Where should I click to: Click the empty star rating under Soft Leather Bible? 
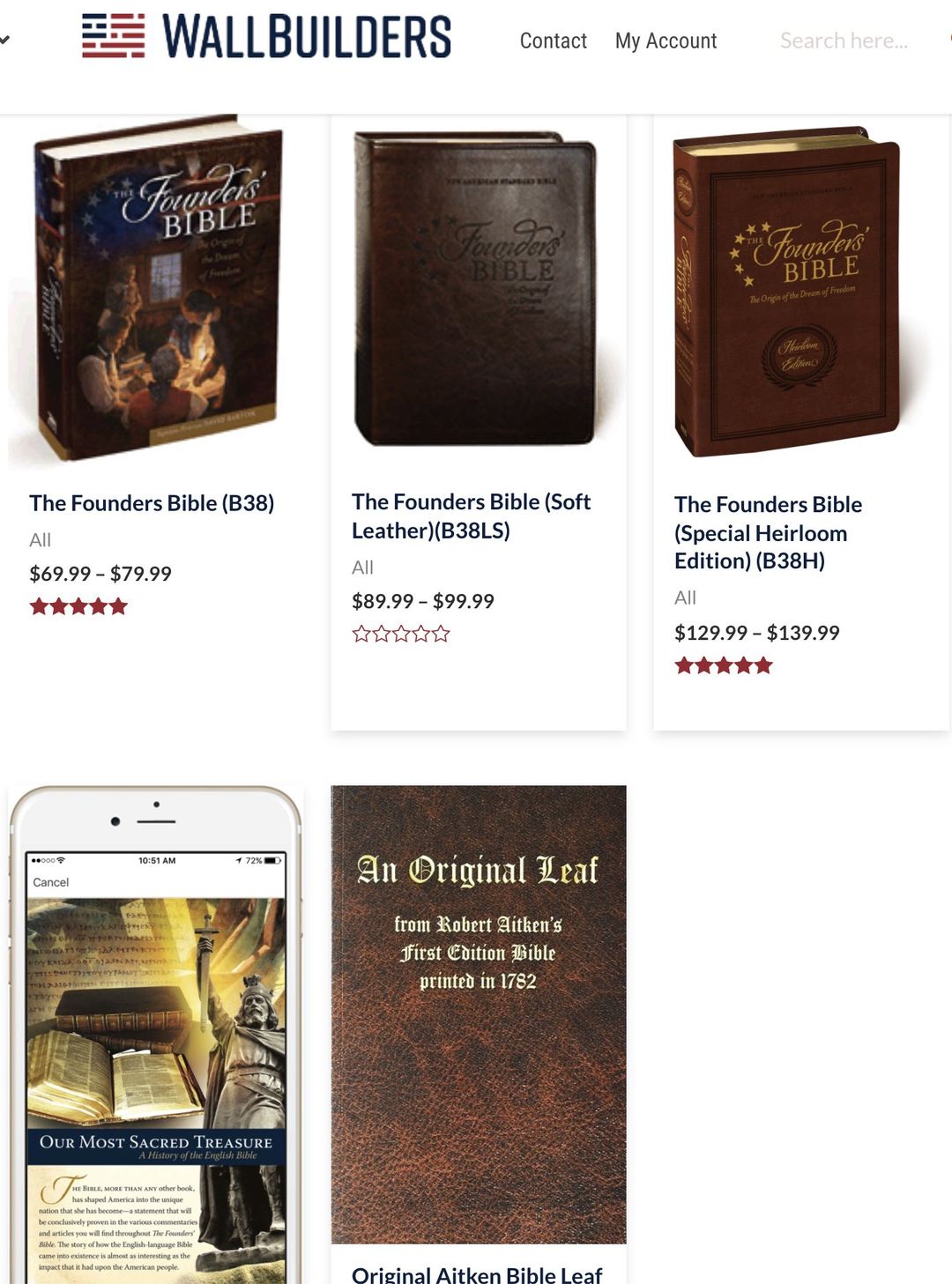(401, 634)
